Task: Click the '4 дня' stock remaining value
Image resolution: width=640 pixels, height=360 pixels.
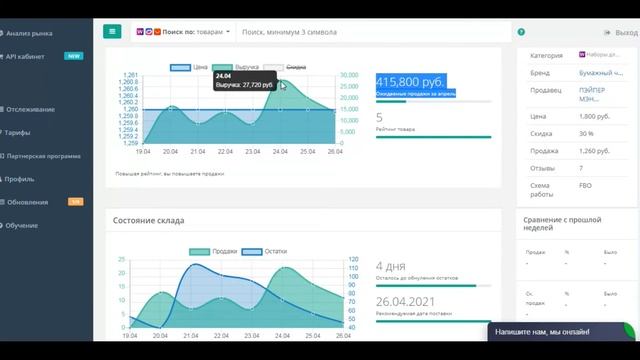Action: click(391, 267)
